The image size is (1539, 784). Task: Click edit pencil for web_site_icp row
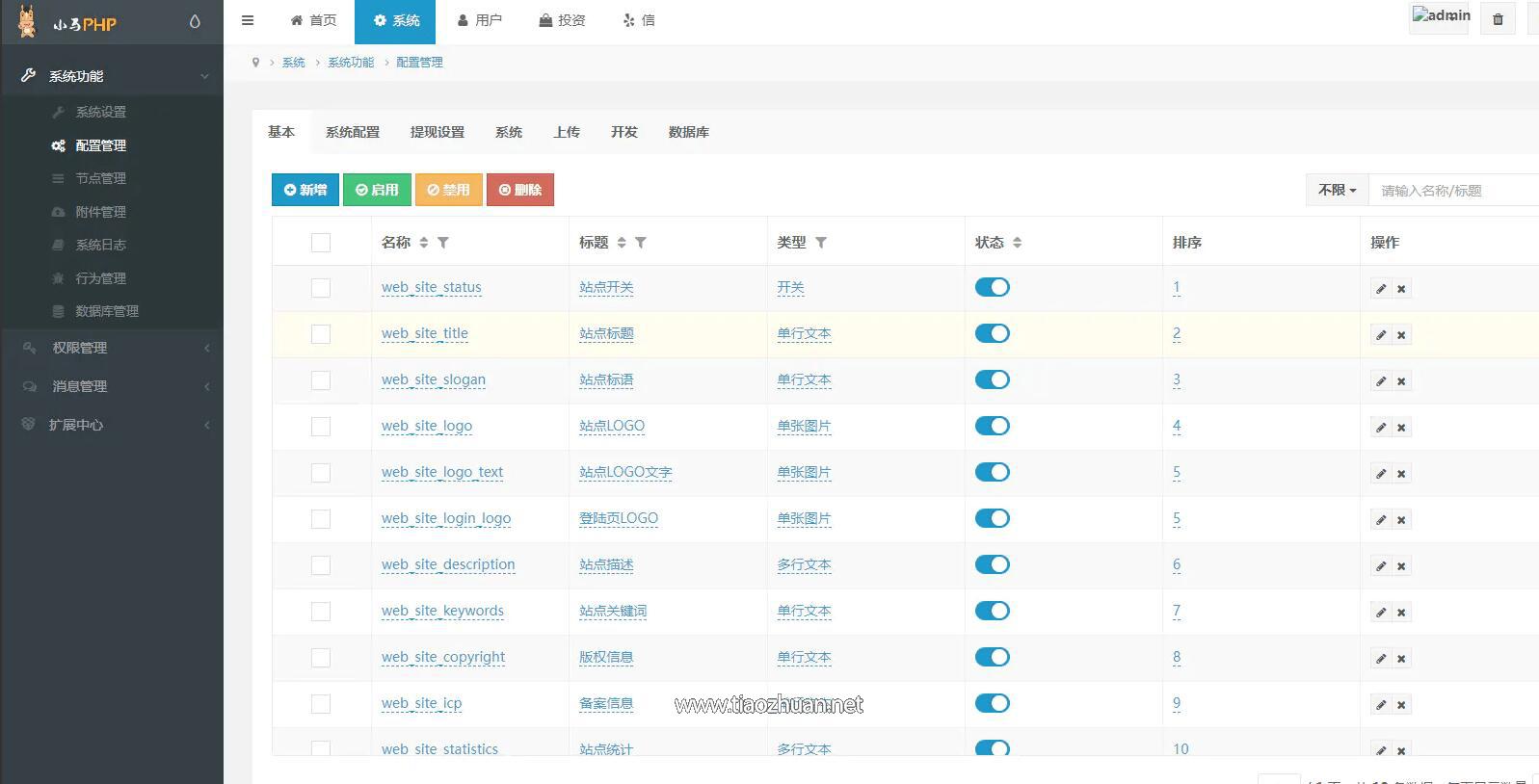(x=1381, y=705)
